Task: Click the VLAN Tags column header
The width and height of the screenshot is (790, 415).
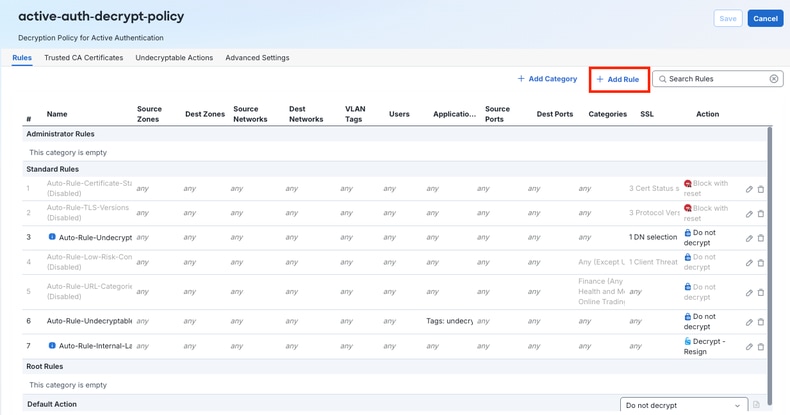Action: pyautogui.click(x=355, y=114)
